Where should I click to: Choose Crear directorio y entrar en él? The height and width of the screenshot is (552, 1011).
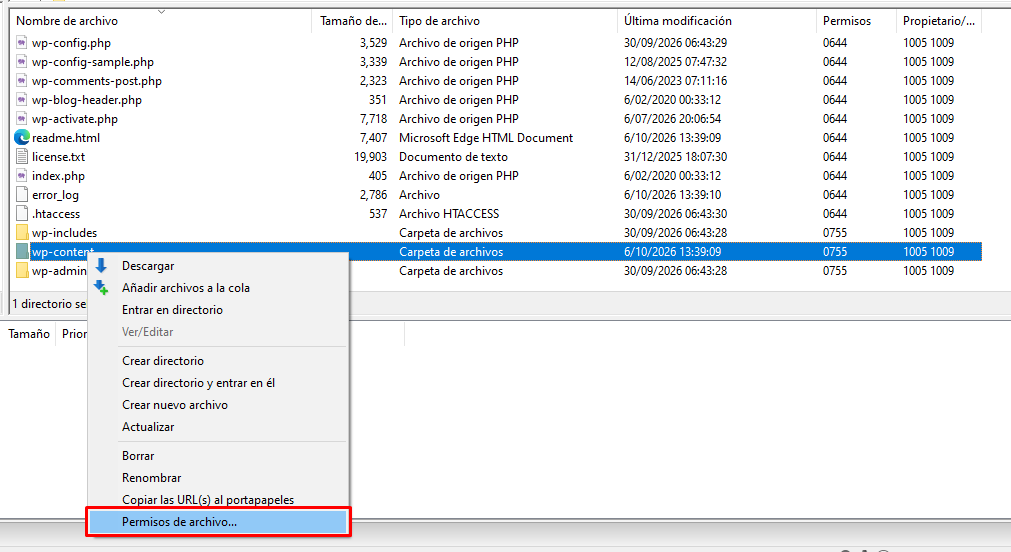click(x=199, y=382)
